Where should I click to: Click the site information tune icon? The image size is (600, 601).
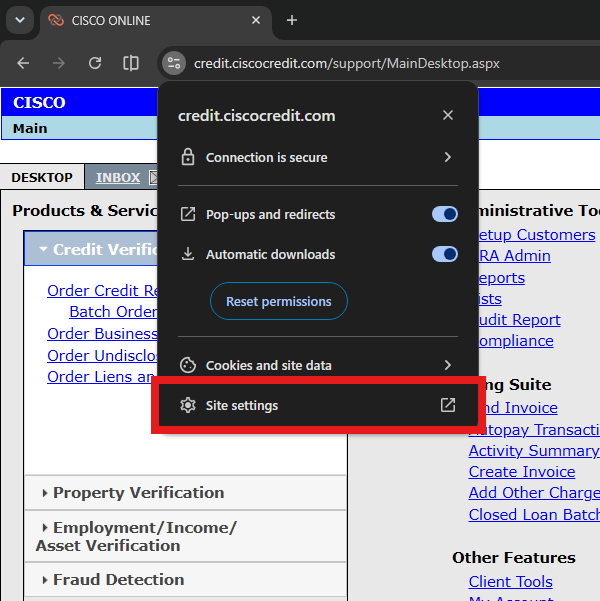pyautogui.click(x=174, y=63)
